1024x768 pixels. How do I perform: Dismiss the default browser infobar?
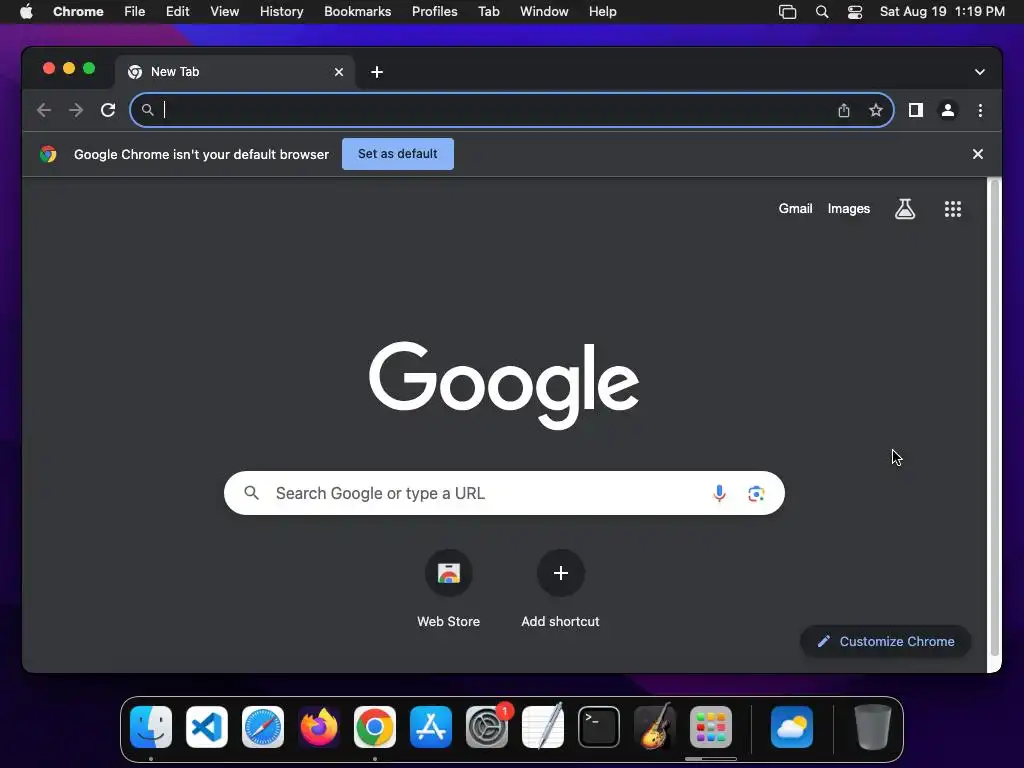tap(978, 154)
